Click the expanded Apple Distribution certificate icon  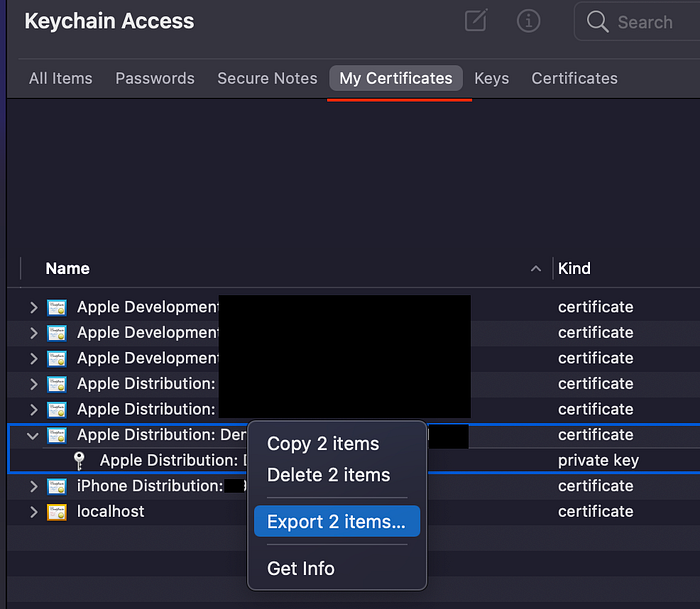click(57, 435)
